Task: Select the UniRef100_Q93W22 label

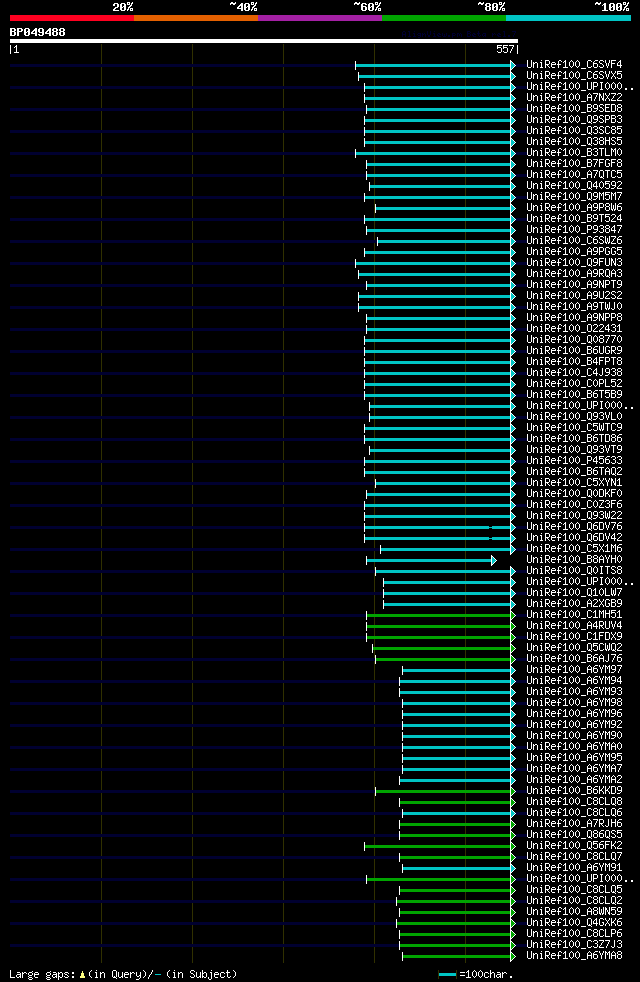Action: 574,516
